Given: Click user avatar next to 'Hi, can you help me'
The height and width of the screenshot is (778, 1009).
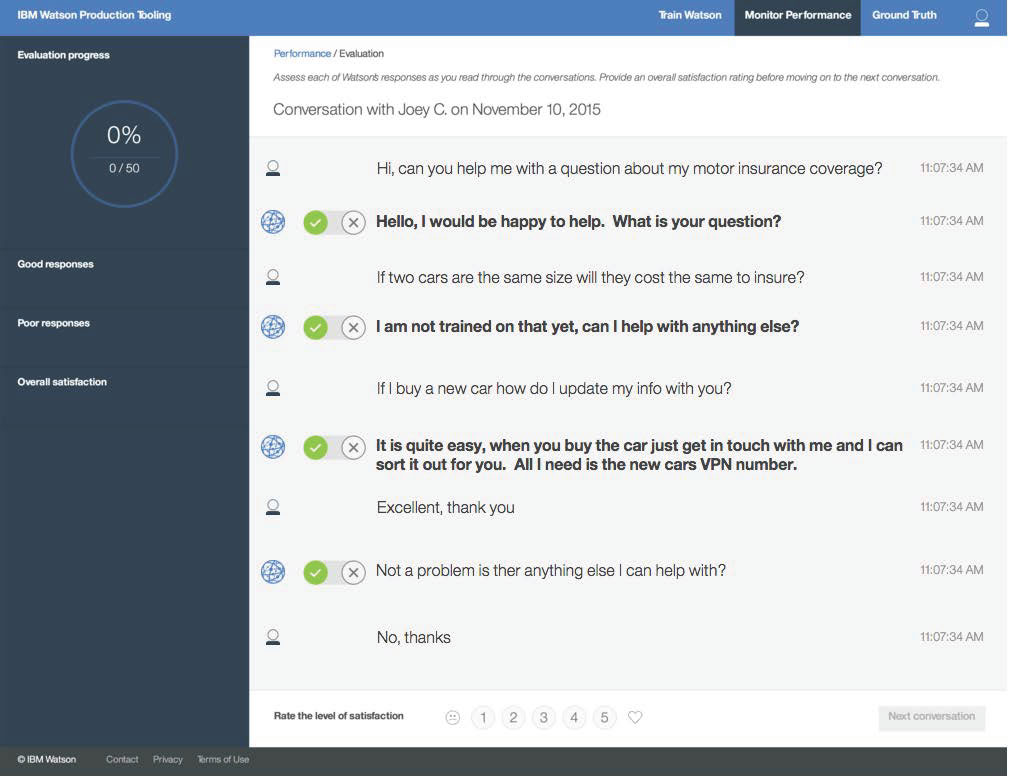Looking at the screenshot, I should [273, 169].
